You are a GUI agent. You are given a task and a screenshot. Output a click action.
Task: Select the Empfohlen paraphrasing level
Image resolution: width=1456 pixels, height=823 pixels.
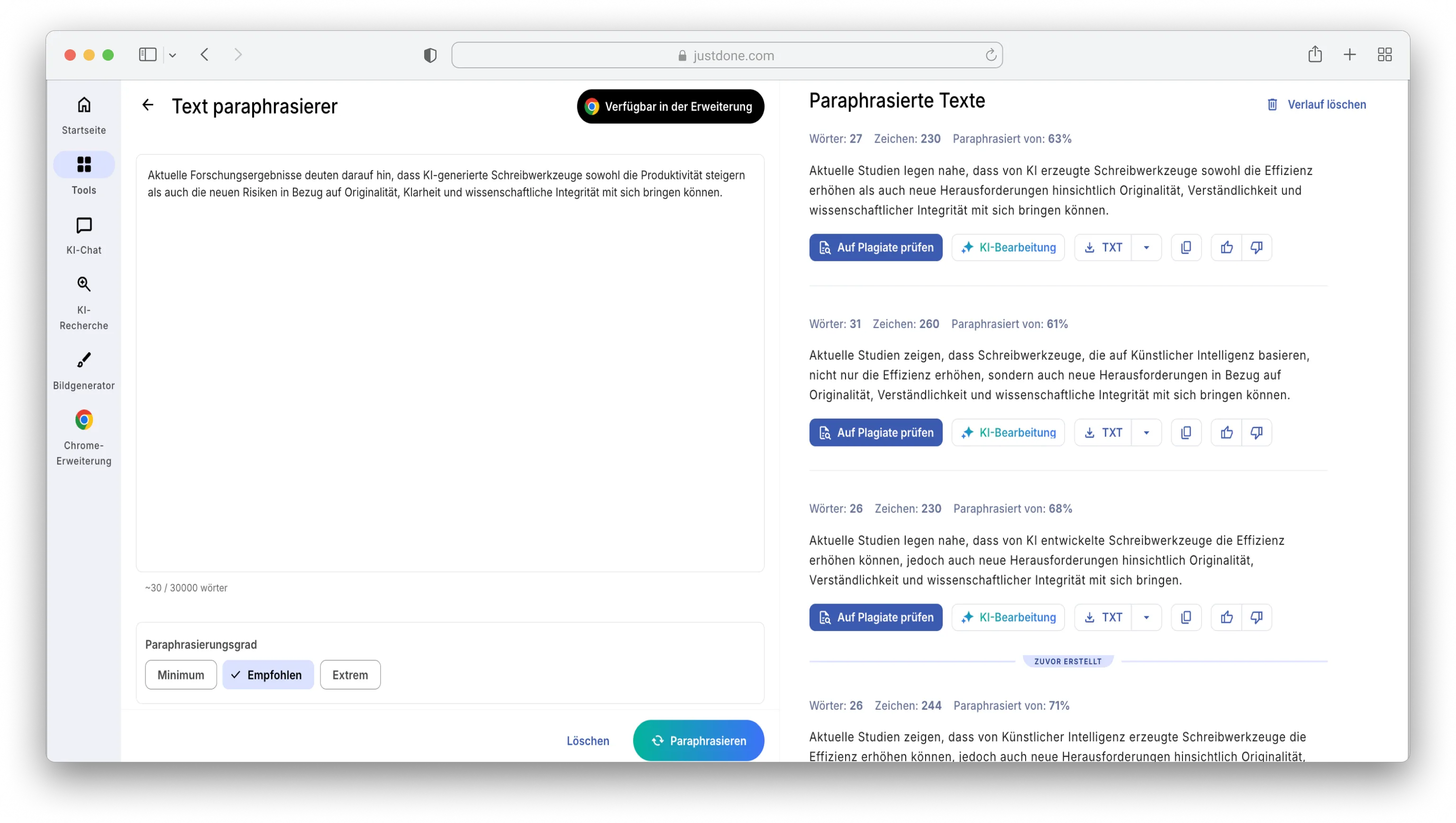click(x=268, y=675)
